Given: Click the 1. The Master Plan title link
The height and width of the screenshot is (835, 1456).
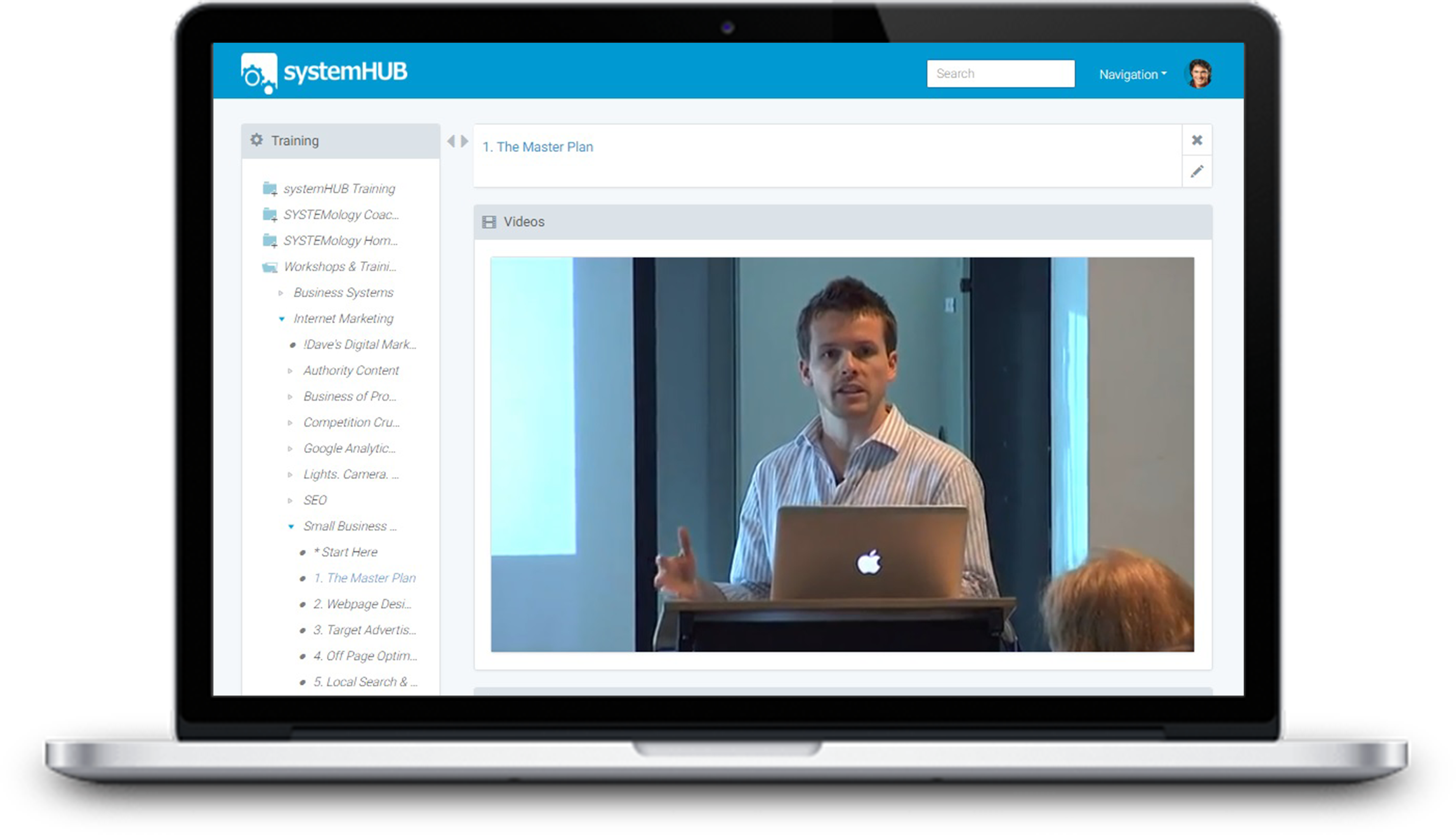Looking at the screenshot, I should pyautogui.click(x=537, y=147).
